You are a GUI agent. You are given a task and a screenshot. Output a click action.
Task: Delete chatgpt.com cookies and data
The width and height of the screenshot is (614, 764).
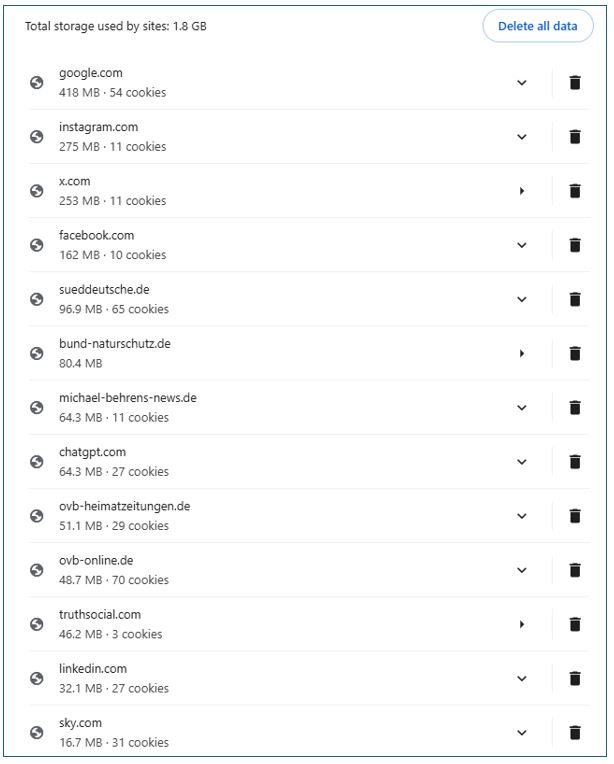click(x=575, y=462)
